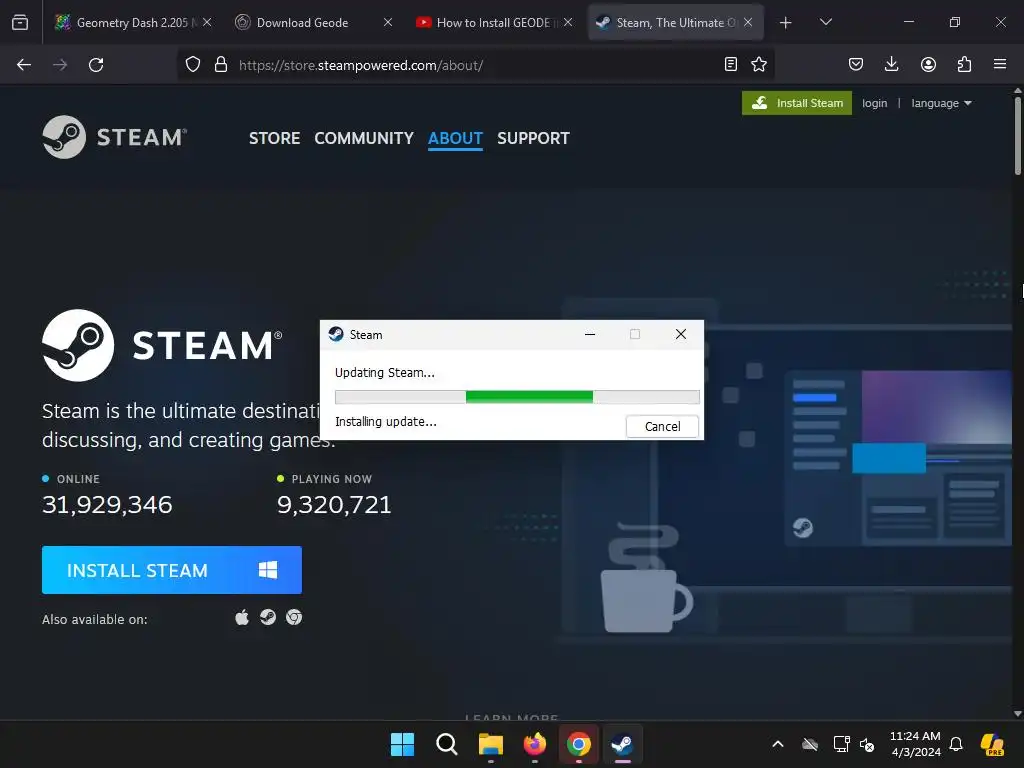The image size is (1024, 768).
Task: Open Google Chrome from taskbar
Action: (579, 744)
